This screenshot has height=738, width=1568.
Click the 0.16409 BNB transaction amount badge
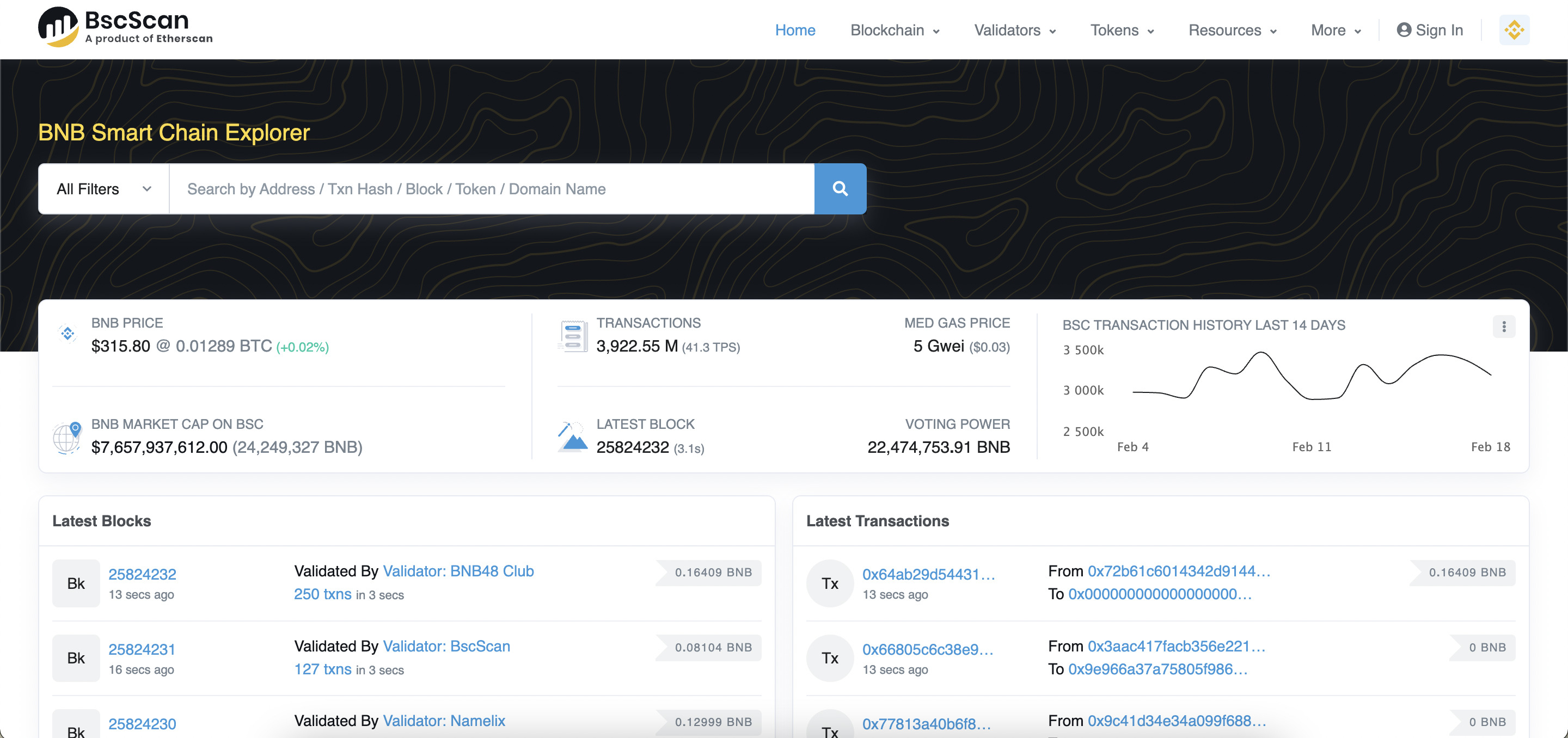point(1463,573)
